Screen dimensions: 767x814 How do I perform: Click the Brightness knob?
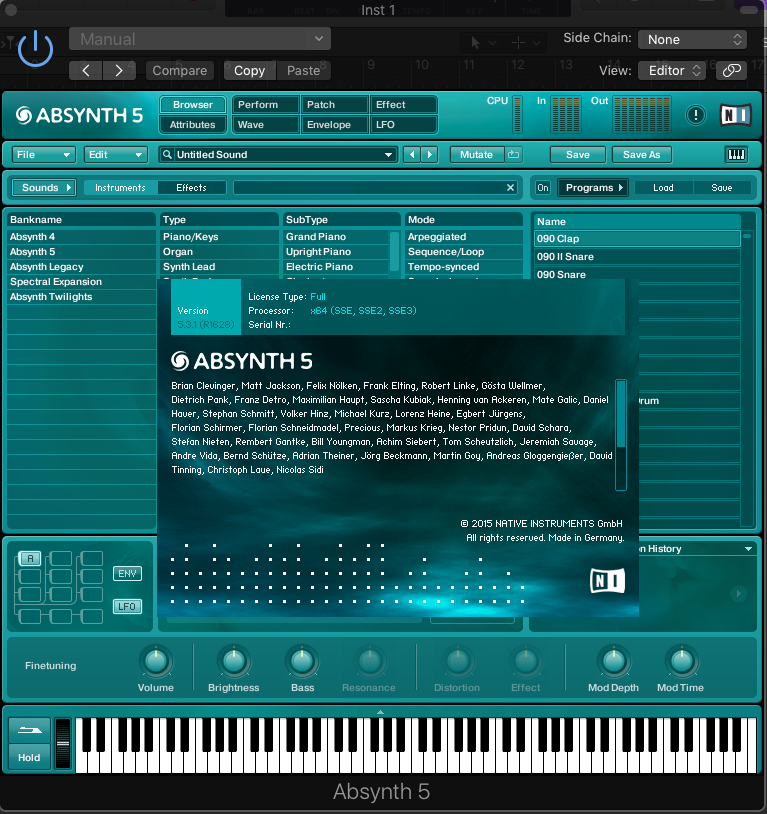(x=234, y=661)
